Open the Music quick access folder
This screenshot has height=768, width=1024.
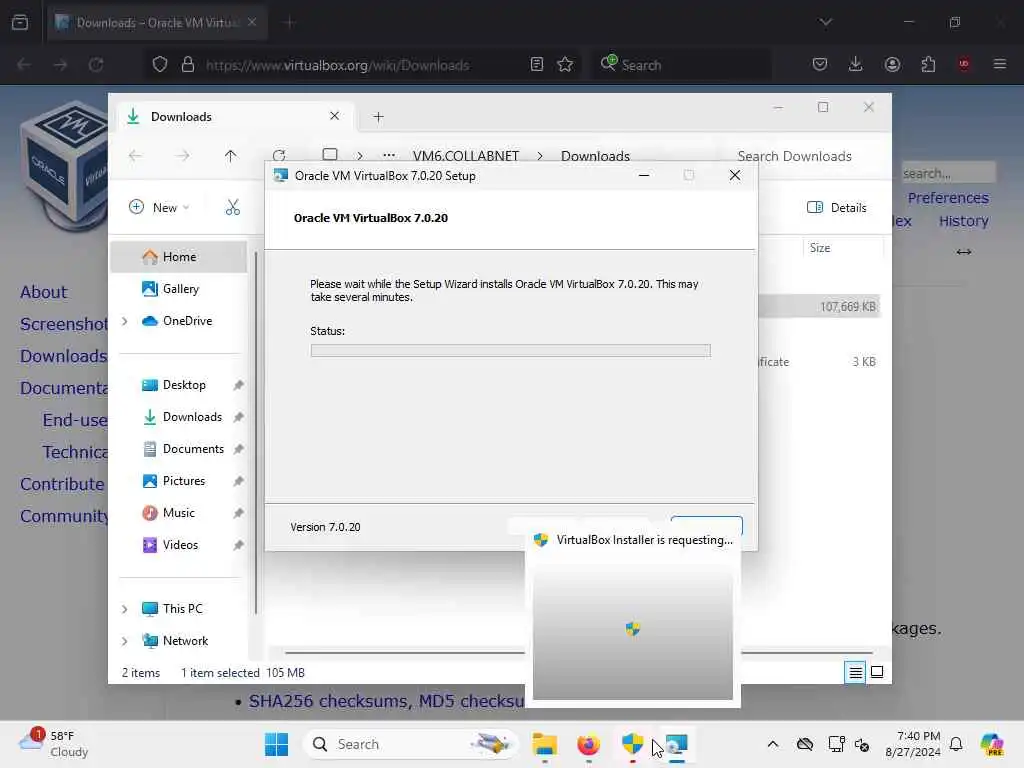178,513
